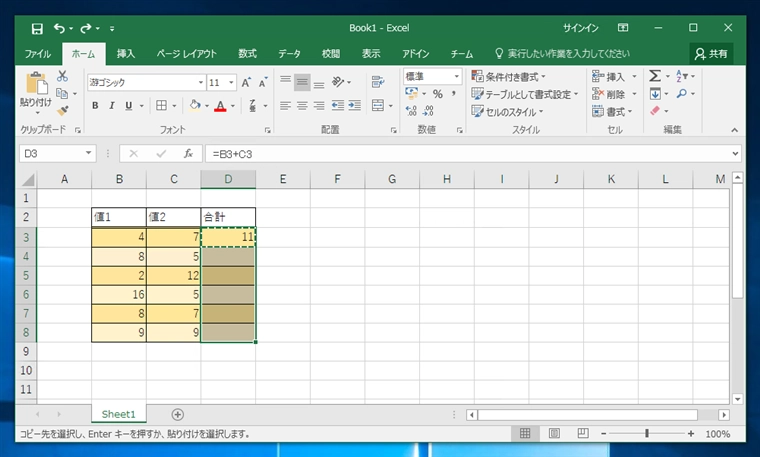Click the Save icon in the title bar
This screenshot has height=457, width=760.
[x=37, y=29]
